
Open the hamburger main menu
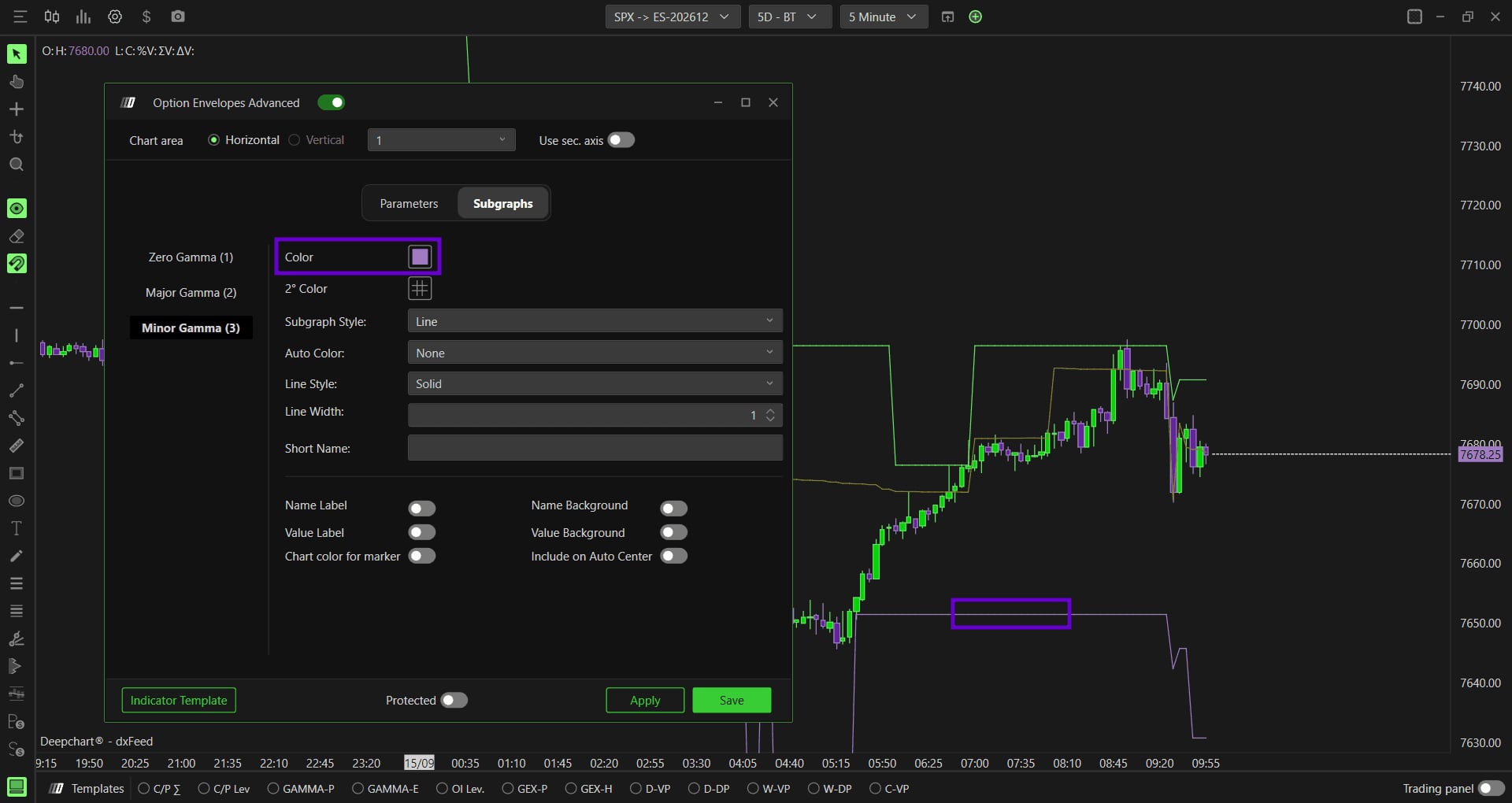pyautogui.click(x=20, y=17)
